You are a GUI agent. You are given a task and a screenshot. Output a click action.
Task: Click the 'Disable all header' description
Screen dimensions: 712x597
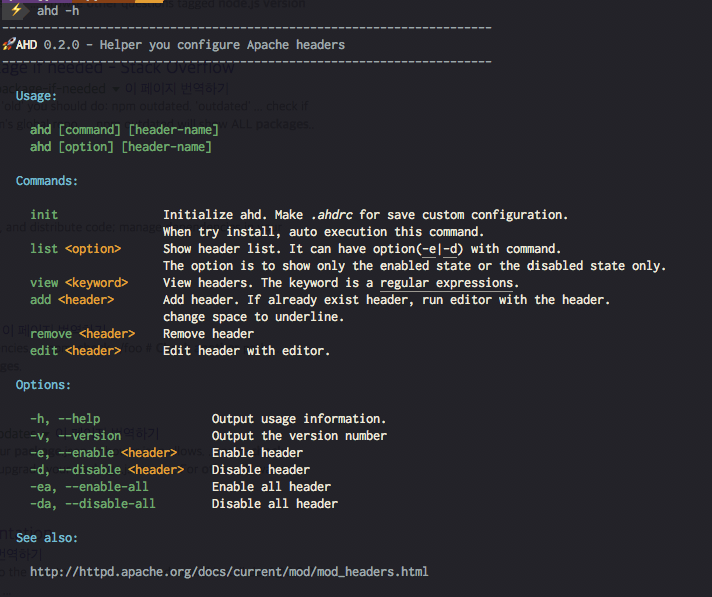(x=275, y=504)
